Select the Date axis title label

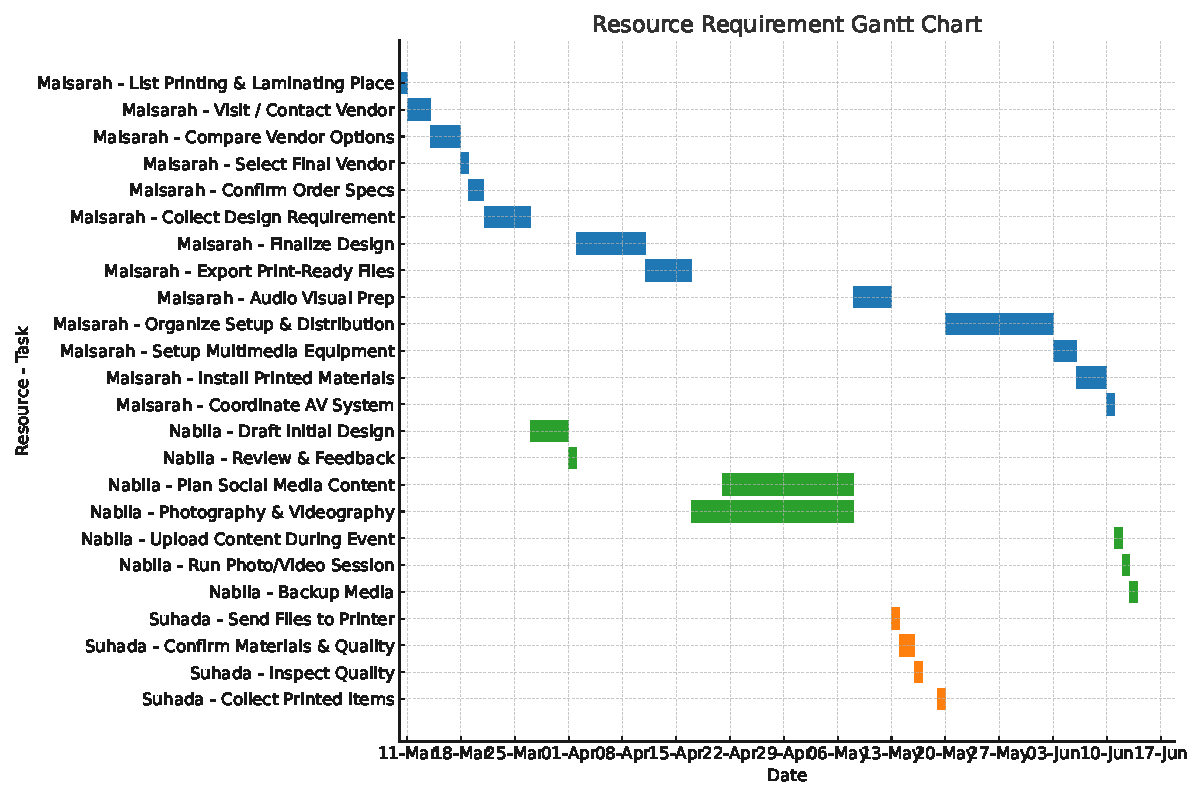tap(789, 775)
